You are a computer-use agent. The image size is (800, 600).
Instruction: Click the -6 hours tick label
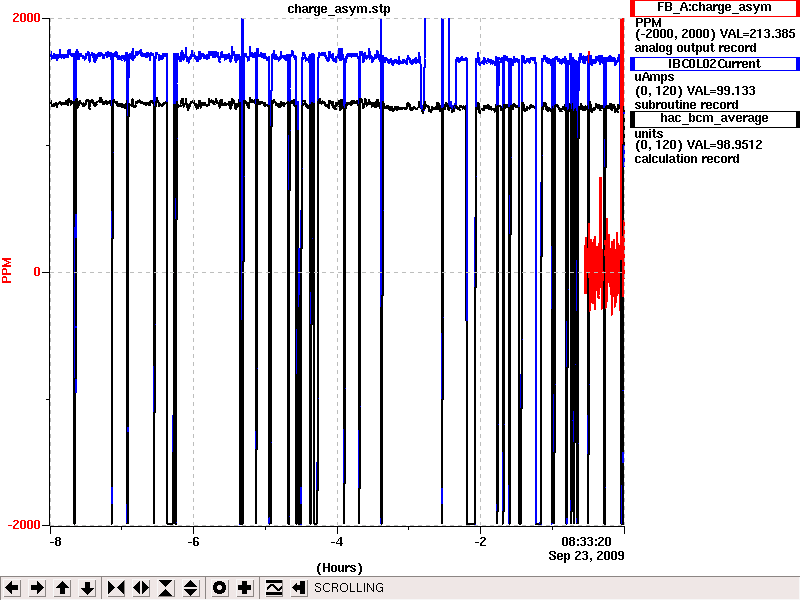(193, 541)
